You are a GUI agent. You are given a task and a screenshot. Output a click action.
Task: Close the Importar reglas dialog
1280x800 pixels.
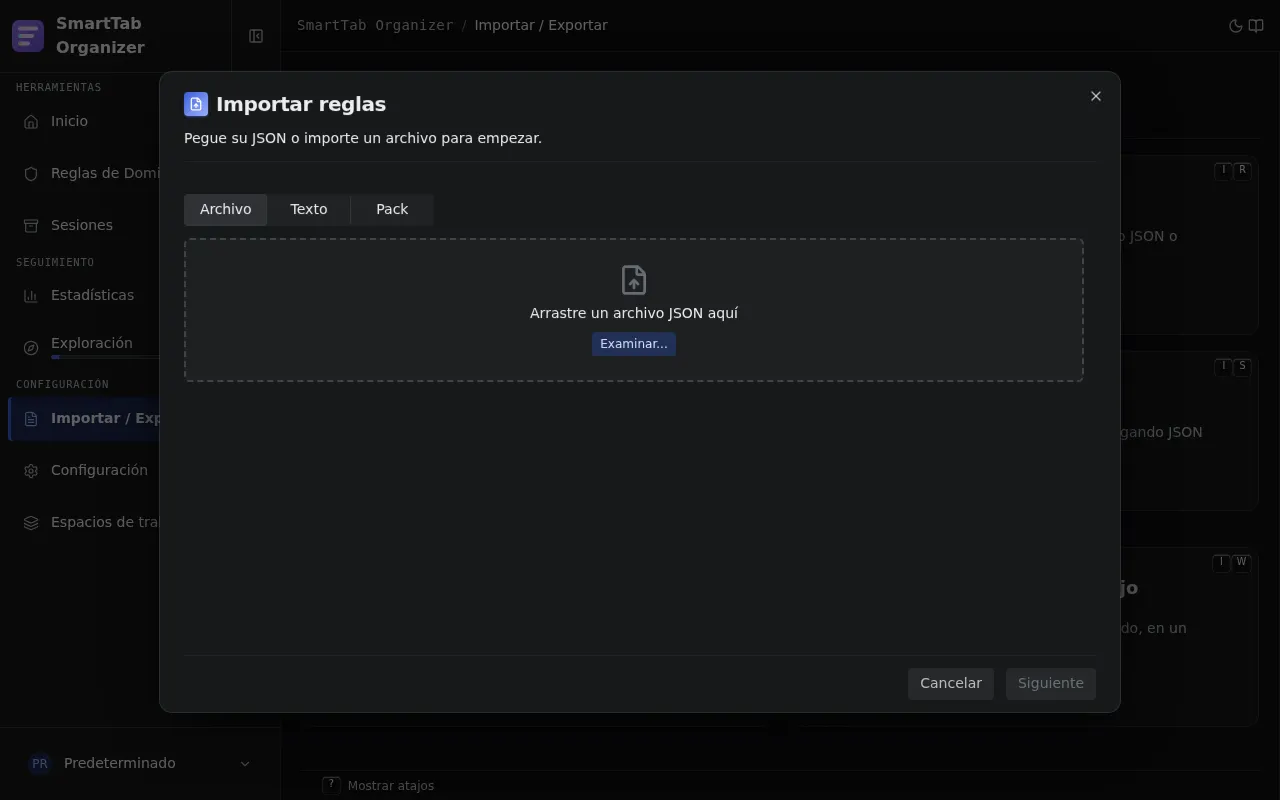[1096, 96]
